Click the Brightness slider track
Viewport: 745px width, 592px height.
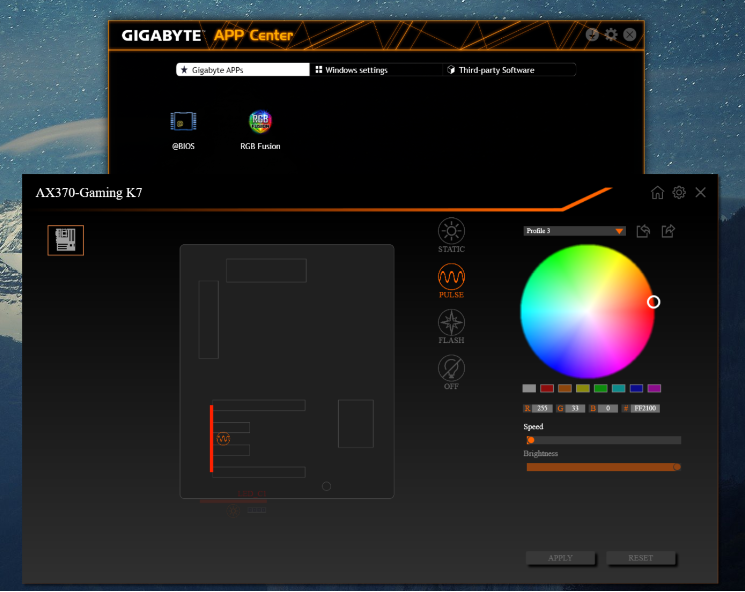click(x=604, y=467)
